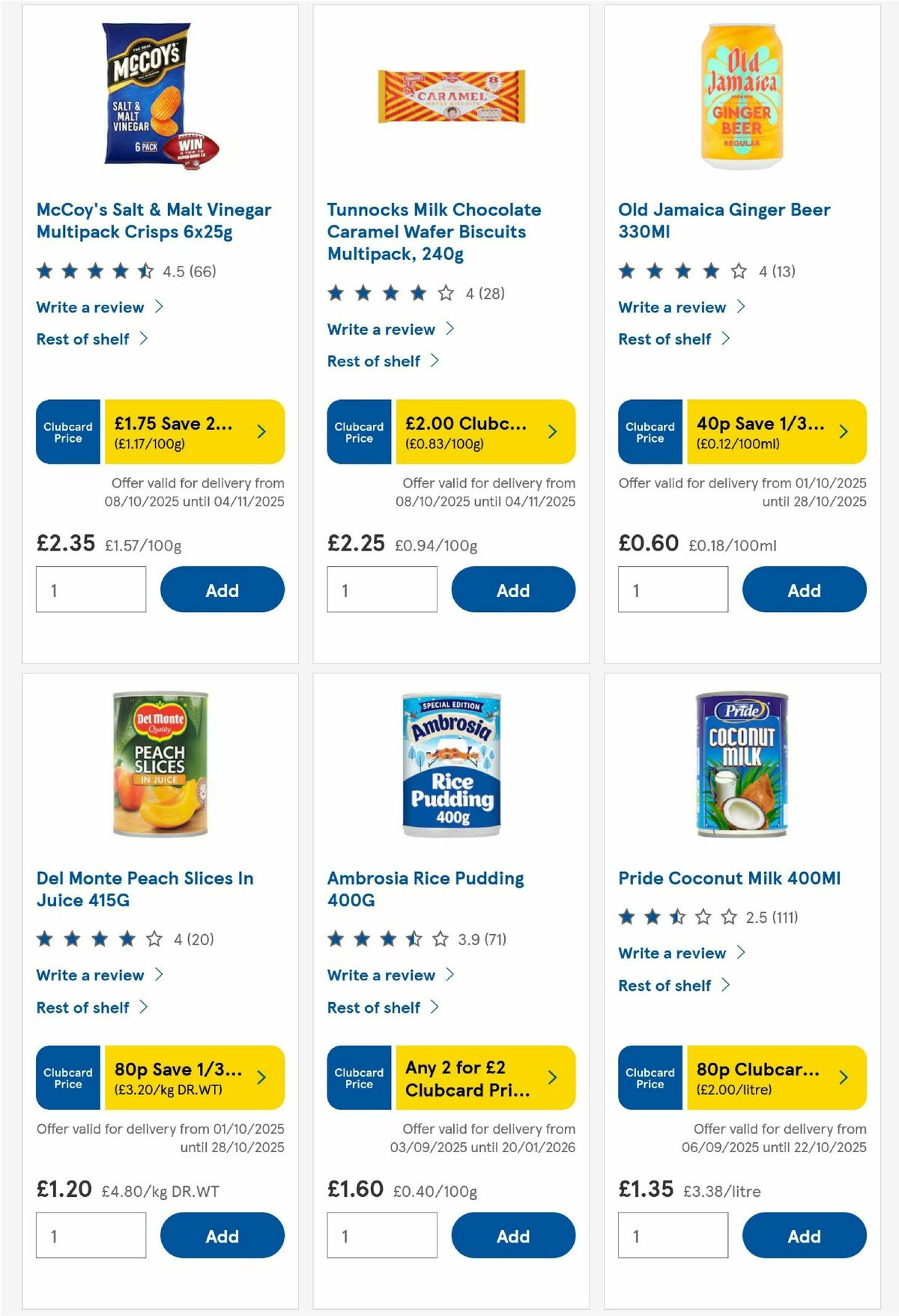Add Pride Coconut Milk to basket
This screenshot has height=1316, width=899.
(804, 1235)
